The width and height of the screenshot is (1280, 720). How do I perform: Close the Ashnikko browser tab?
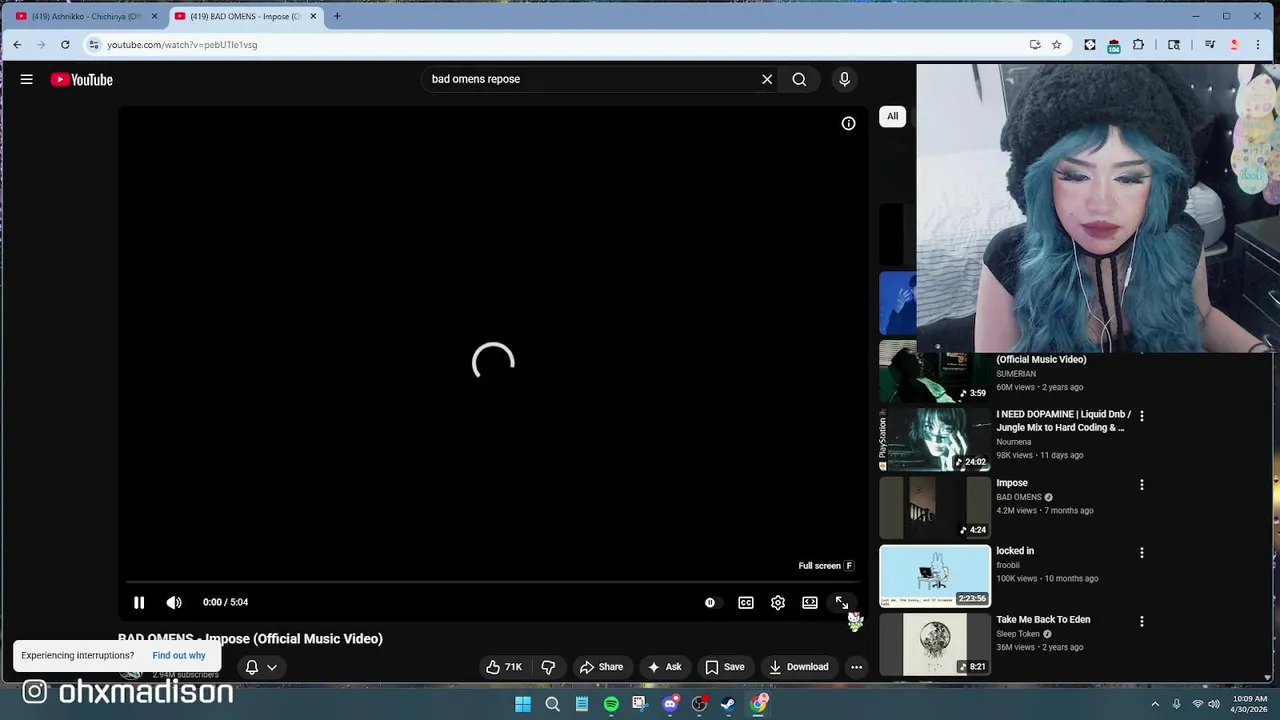(154, 16)
